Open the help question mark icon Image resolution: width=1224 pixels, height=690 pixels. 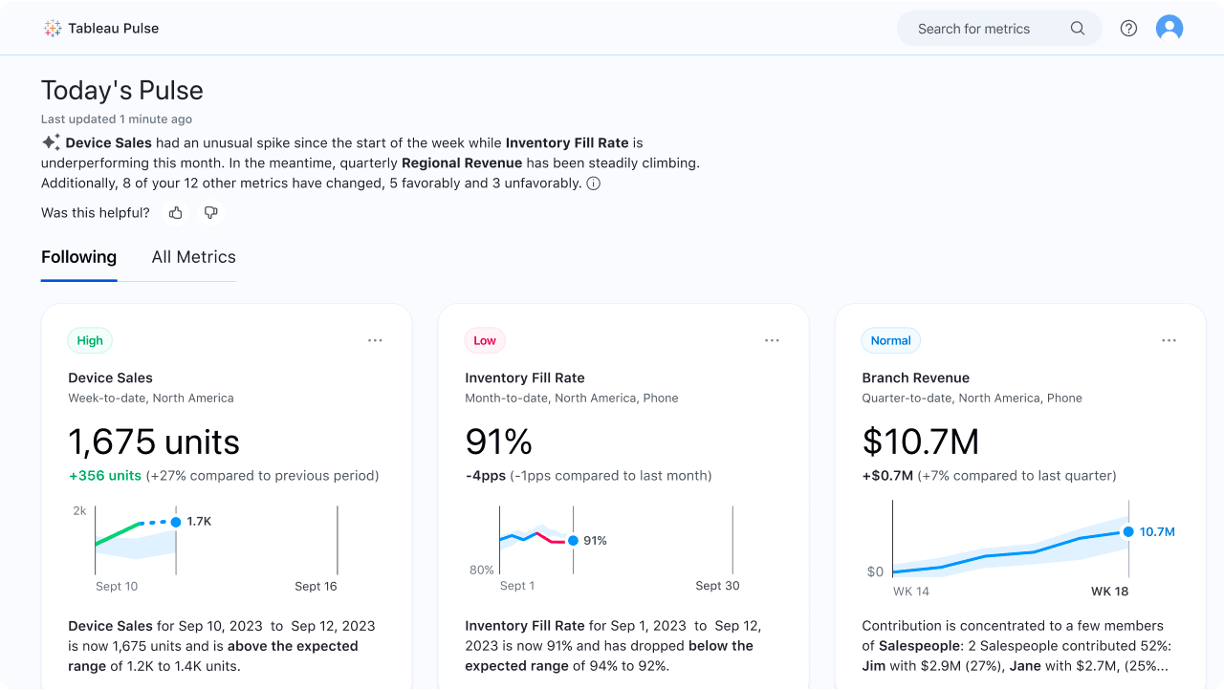(1129, 28)
